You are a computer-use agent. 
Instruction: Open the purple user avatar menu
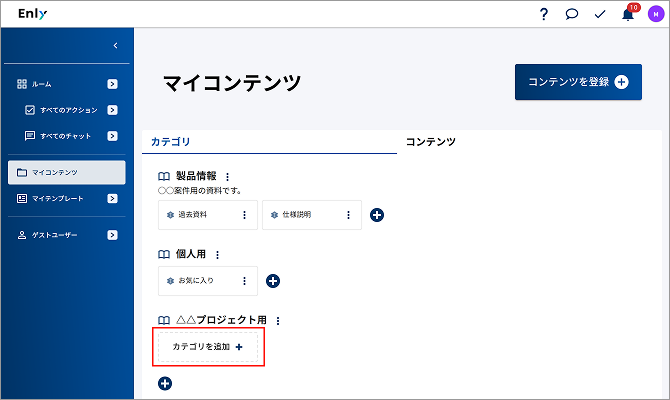click(656, 14)
